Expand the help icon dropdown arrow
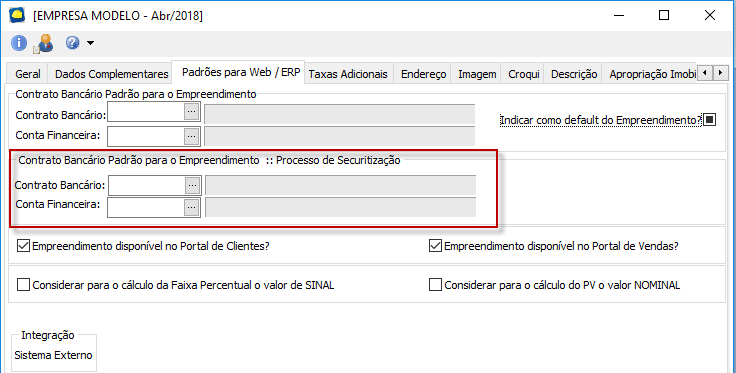Viewport: 736px width, 373px height. pos(90,43)
